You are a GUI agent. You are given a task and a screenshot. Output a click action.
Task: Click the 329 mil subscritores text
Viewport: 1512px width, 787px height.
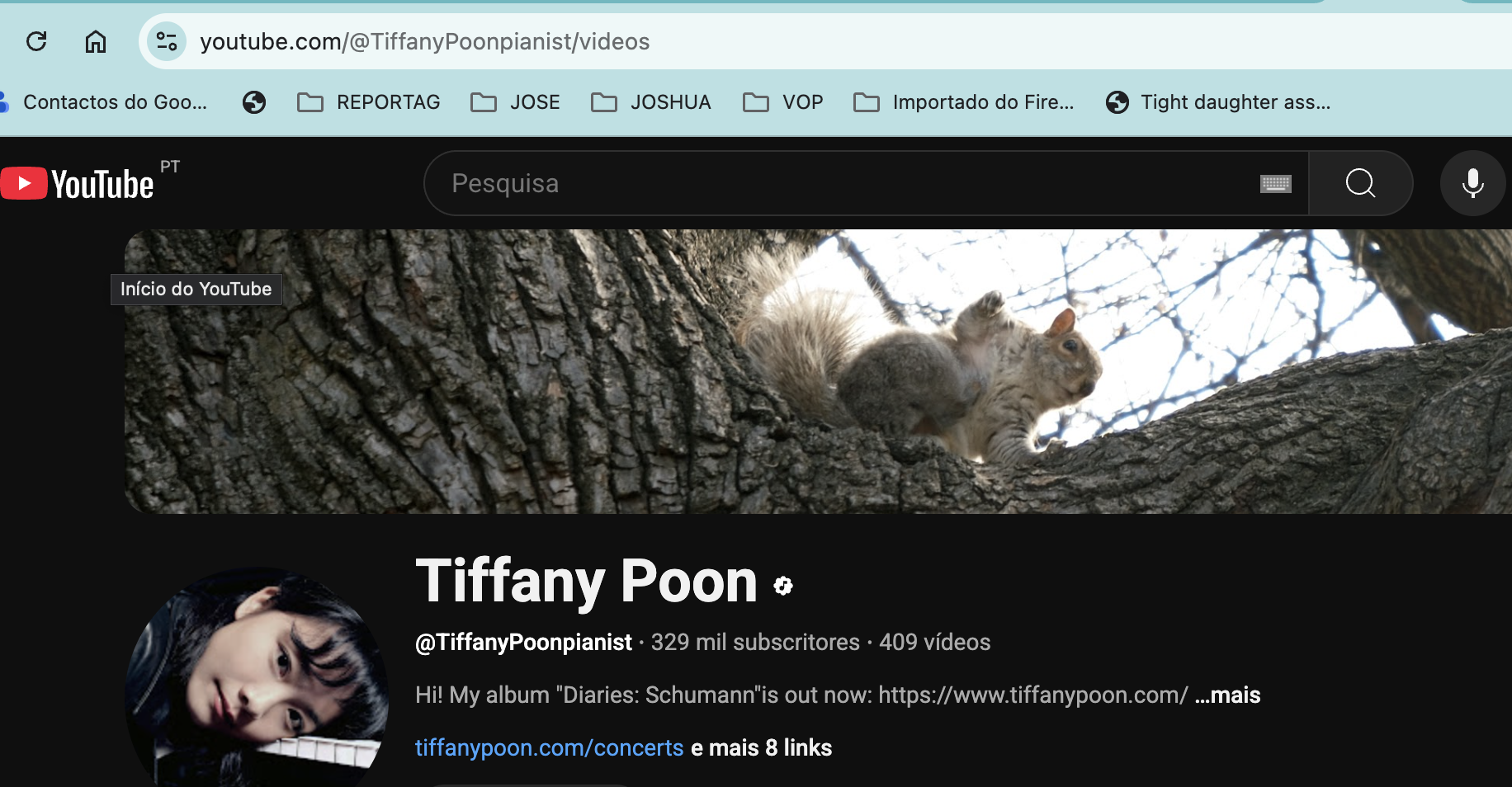coord(755,642)
